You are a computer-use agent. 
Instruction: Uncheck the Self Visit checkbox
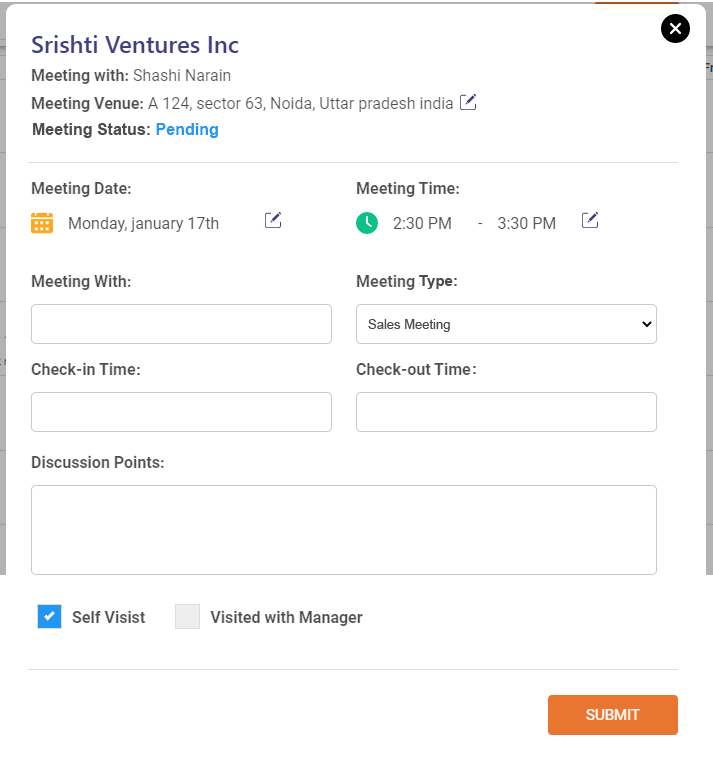(x=50, y=616)
